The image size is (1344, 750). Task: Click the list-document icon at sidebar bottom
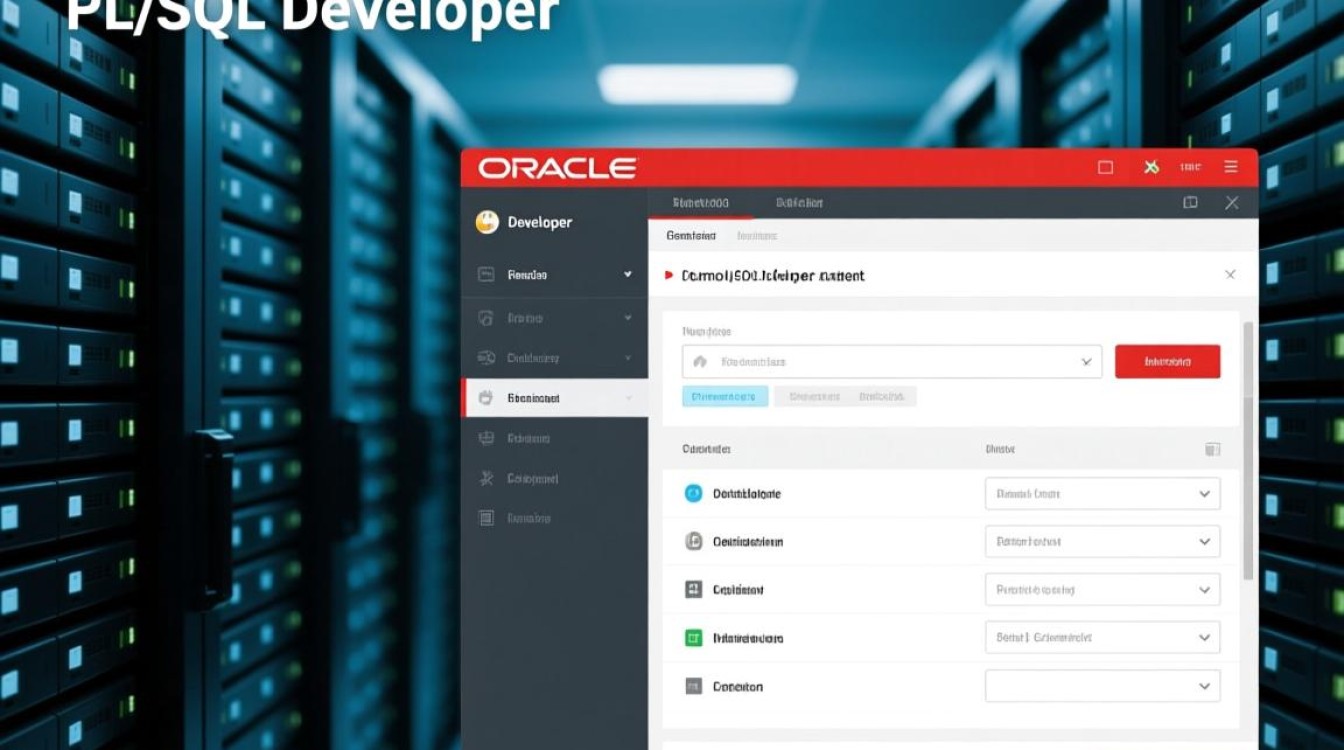[x=486, y=518]
